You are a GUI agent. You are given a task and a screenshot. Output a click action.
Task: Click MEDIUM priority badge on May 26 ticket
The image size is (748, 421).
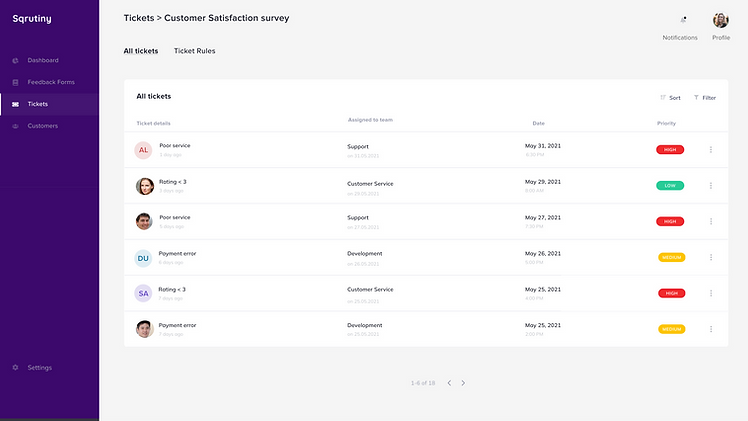(672, 257)
